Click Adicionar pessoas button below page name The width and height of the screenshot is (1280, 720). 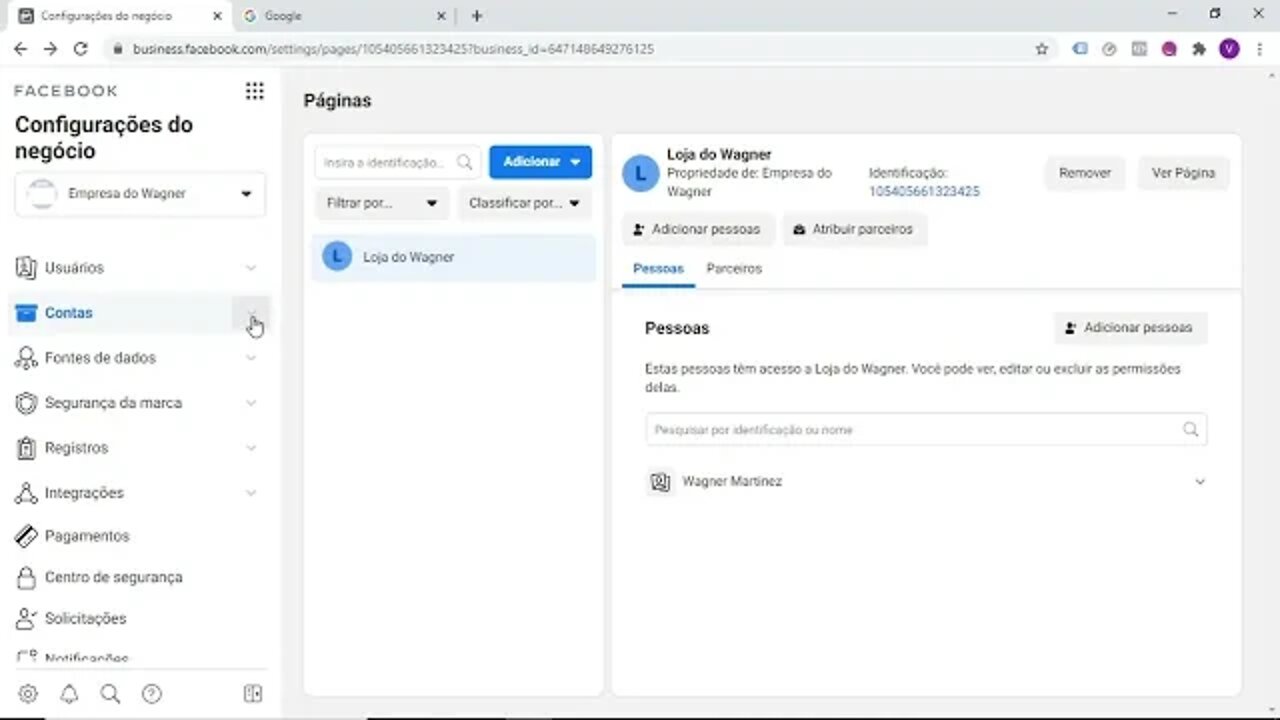point(696,229)
